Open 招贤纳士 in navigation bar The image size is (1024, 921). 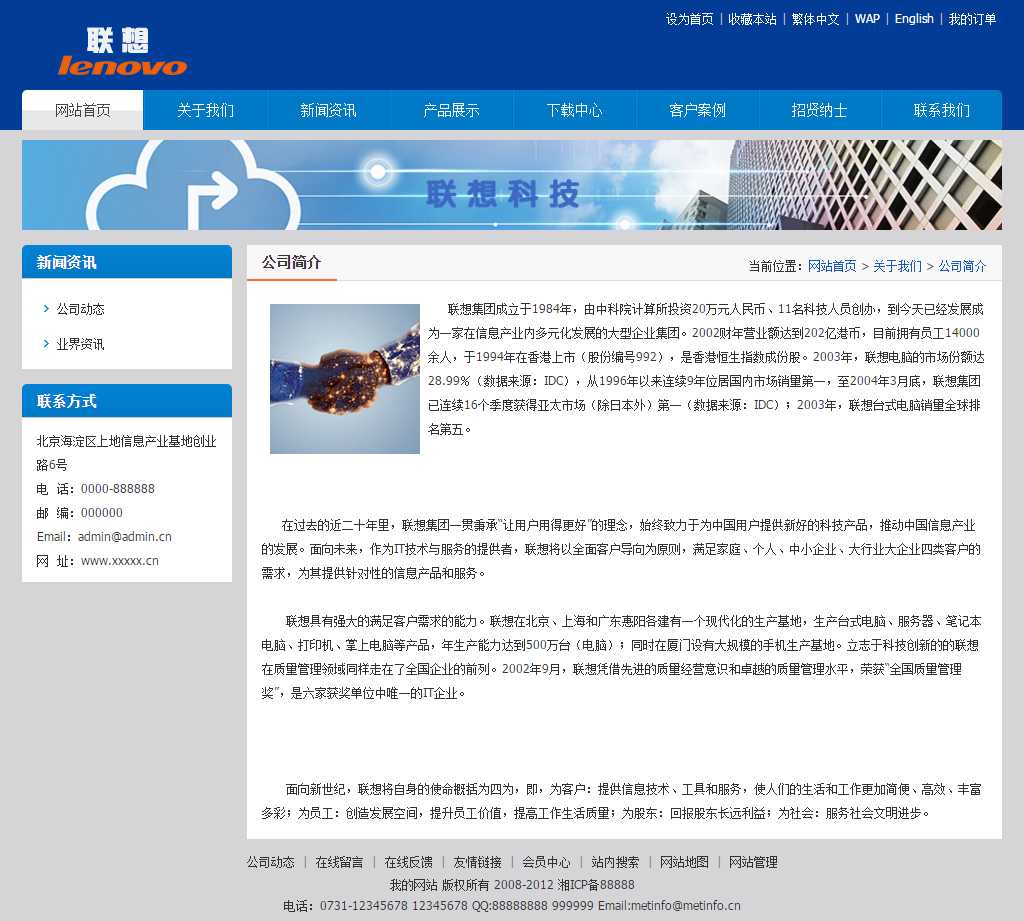pos(819,110)
